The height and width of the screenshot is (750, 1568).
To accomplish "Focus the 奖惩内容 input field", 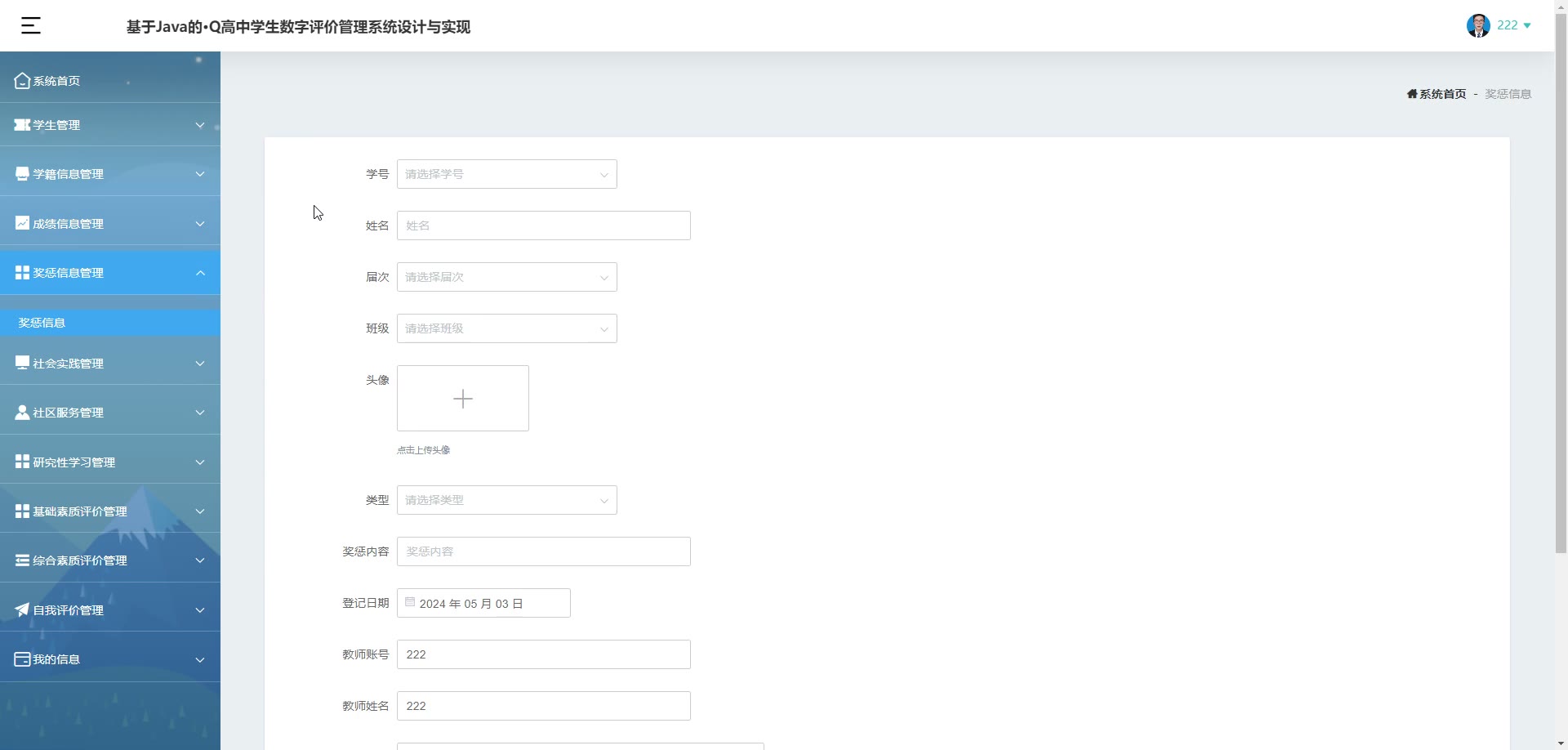I will pyautogui.click(x=544, y=551).
